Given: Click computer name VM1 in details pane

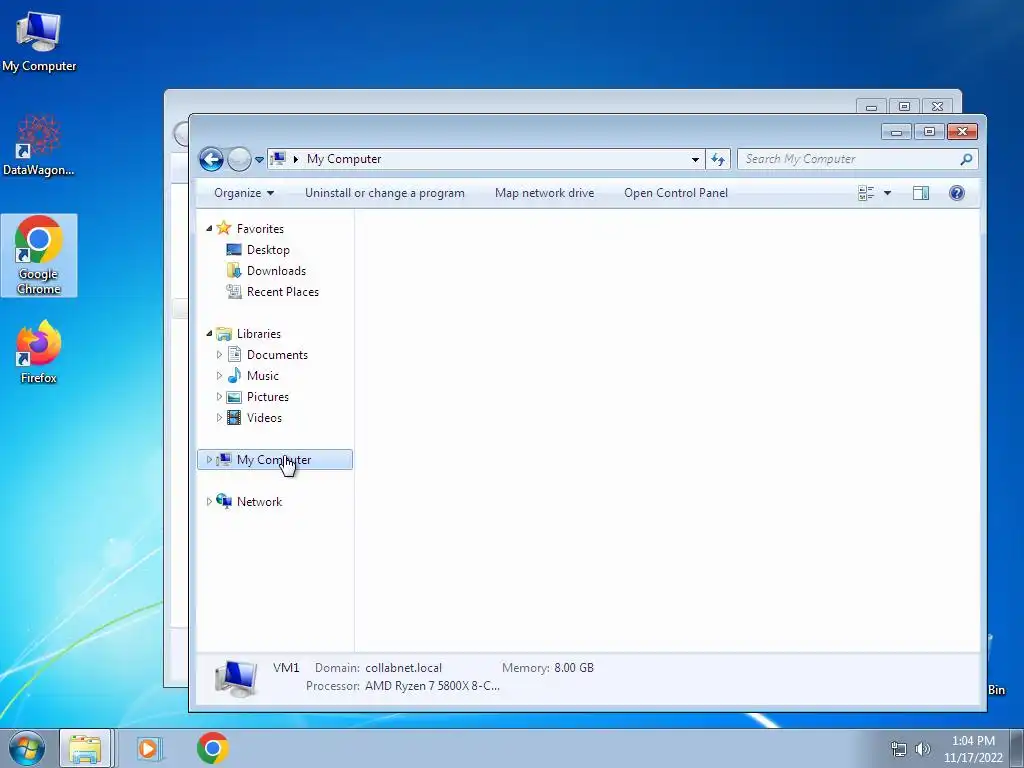Looking at the screenshot, I should point(286,667).
